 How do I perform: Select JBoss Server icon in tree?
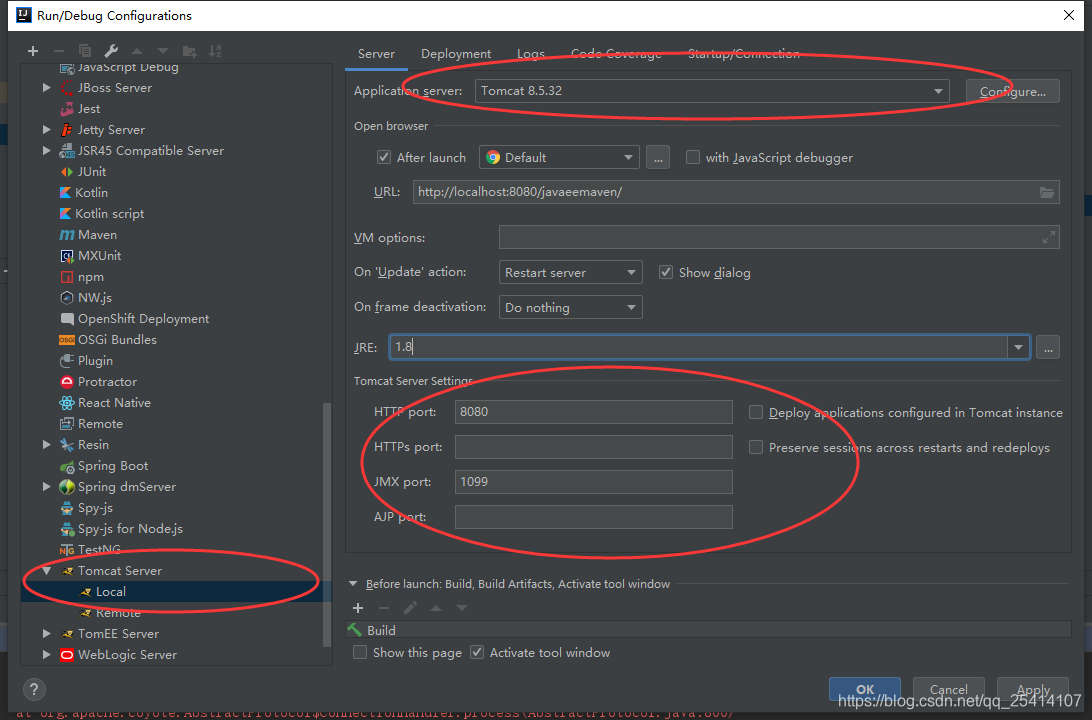[67, 88]
